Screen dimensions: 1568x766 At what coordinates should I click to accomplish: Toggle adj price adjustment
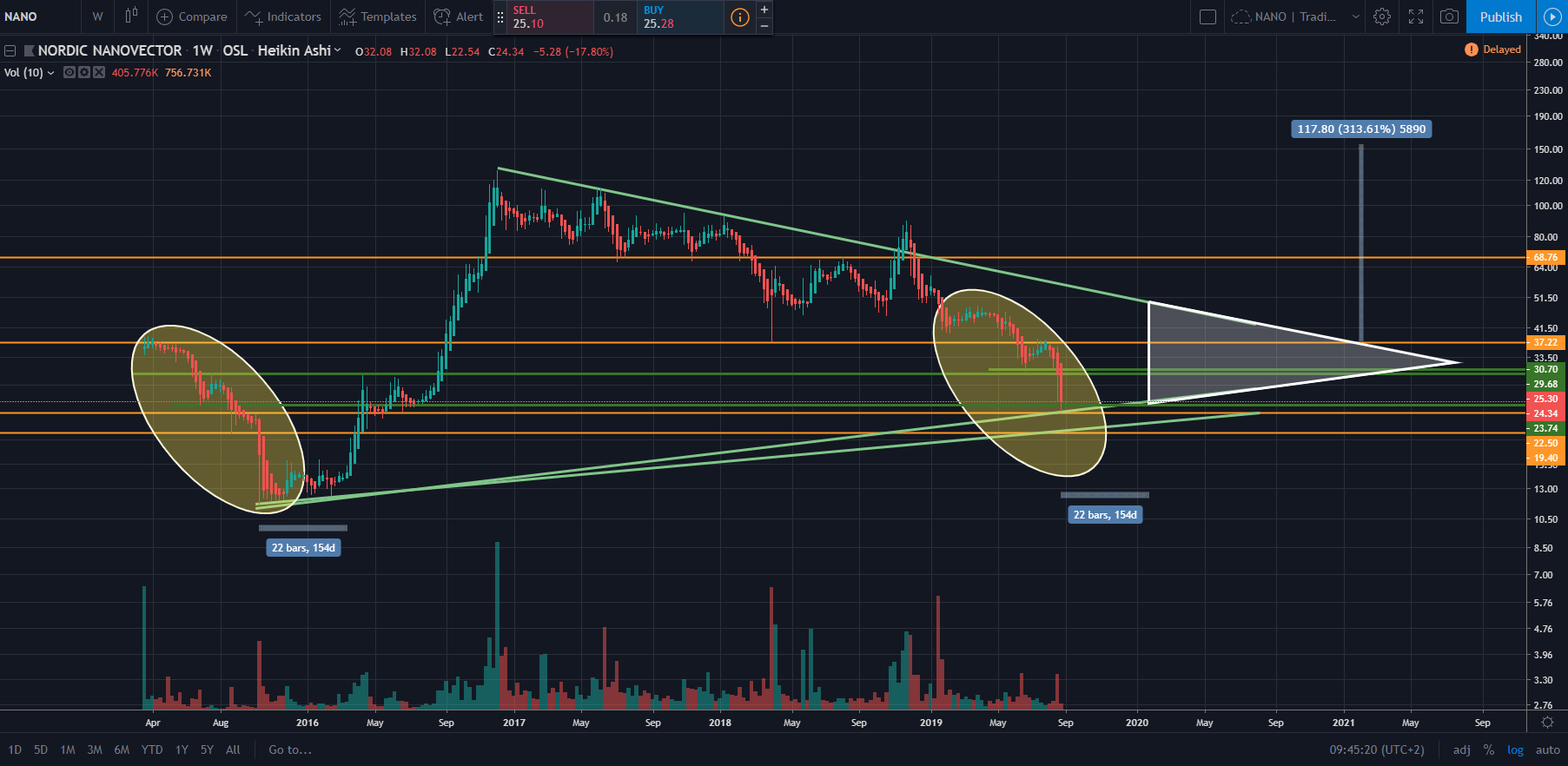(1462, 749)
